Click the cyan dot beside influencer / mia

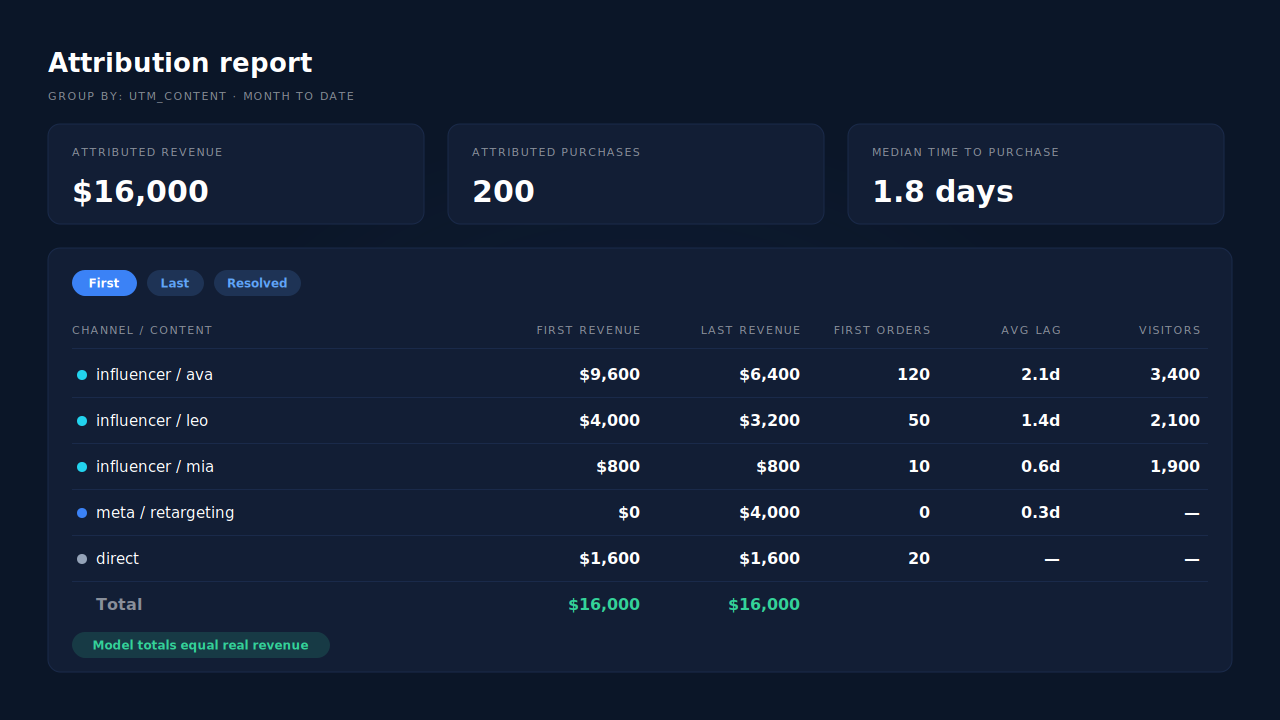tap(82, 467)
